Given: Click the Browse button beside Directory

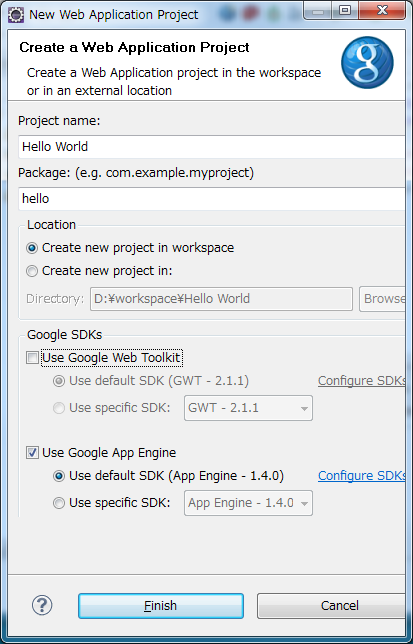Looking at the screenshot, I should coord(383,299).
